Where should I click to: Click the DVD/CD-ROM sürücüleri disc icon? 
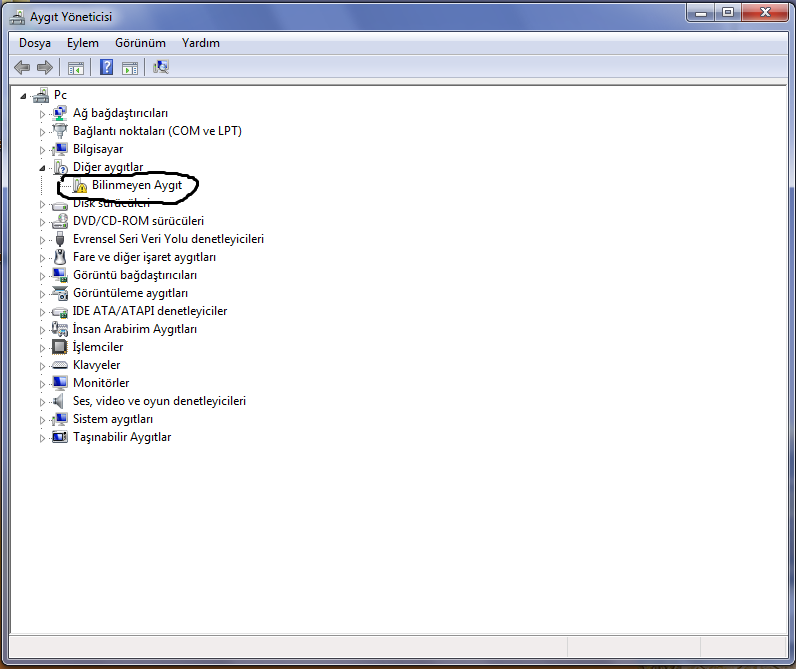[x=60, y=221]
